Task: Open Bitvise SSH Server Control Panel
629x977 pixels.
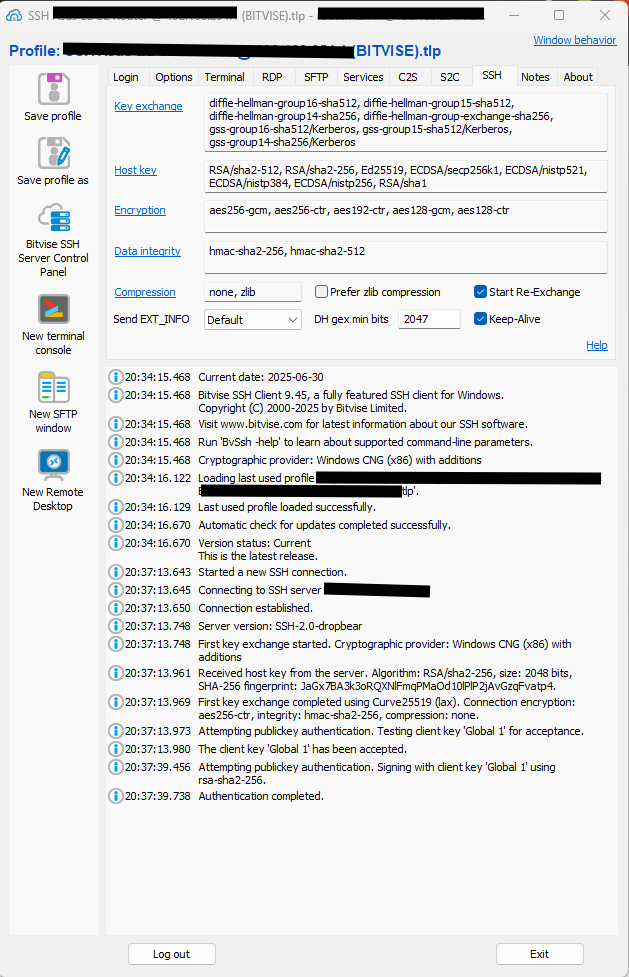Action: point(53,217)
